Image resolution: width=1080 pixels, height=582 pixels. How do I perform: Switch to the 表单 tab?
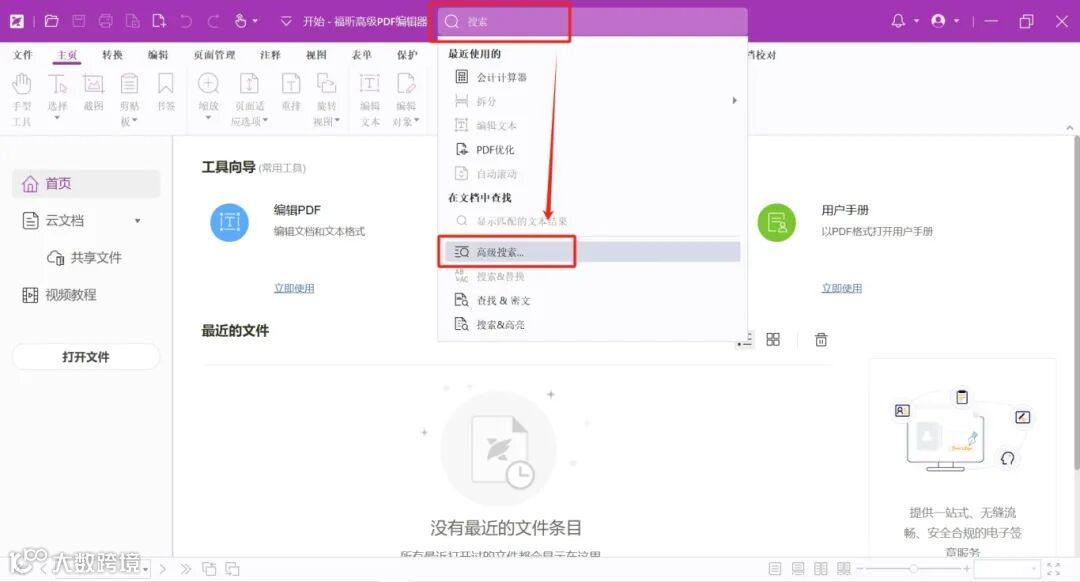coord(362,55)
